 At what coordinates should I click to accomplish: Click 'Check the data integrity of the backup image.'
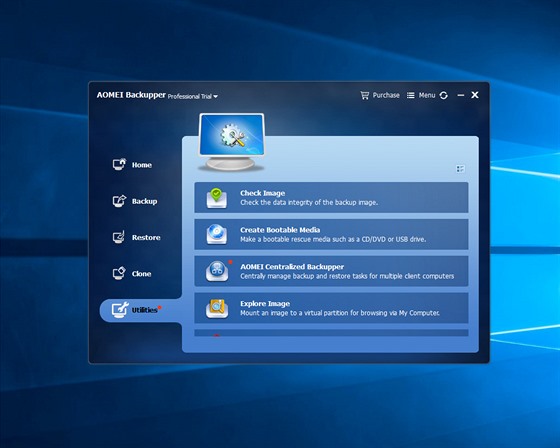click(309, 203)
